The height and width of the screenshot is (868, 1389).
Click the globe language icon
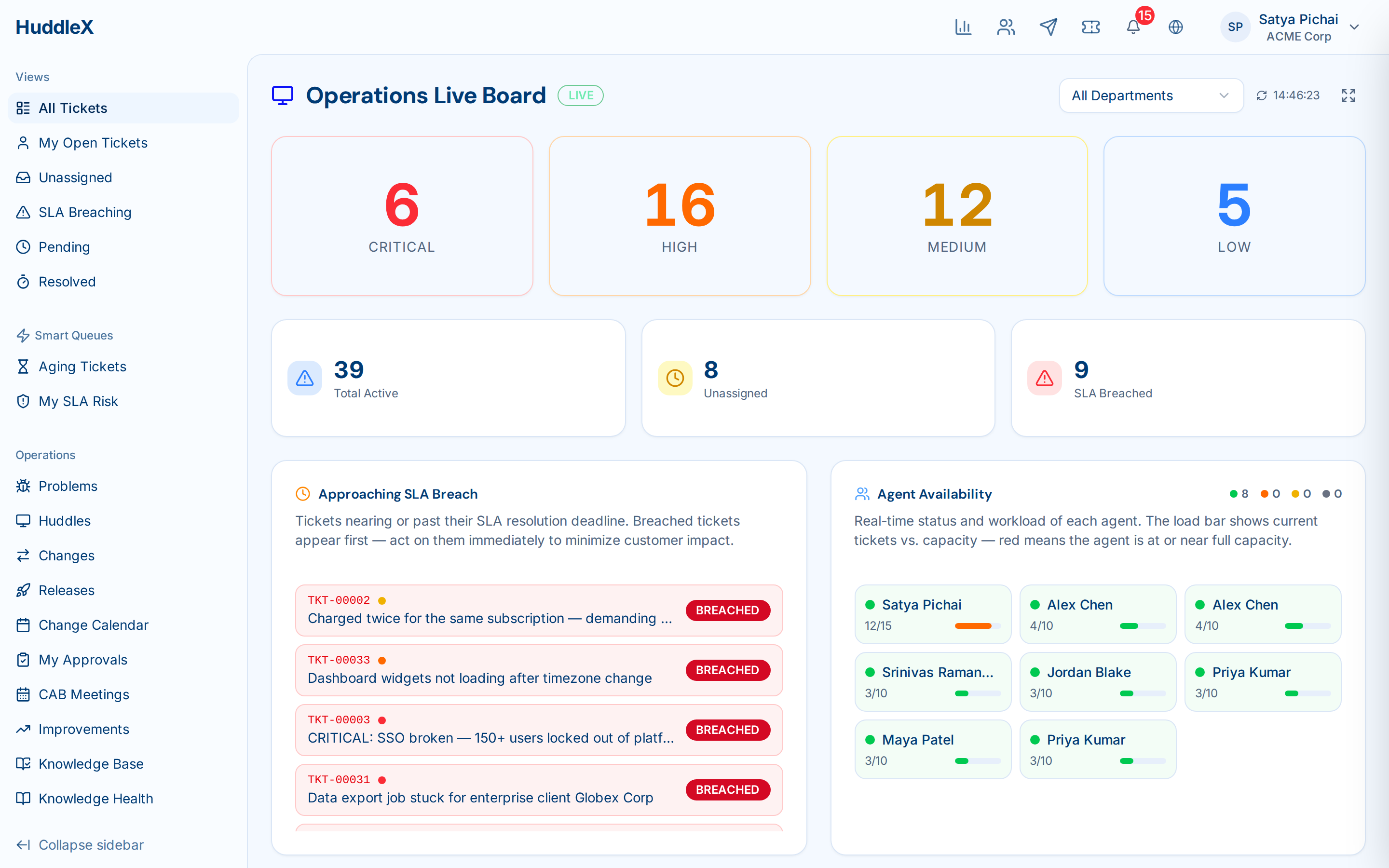[1176, 27]
